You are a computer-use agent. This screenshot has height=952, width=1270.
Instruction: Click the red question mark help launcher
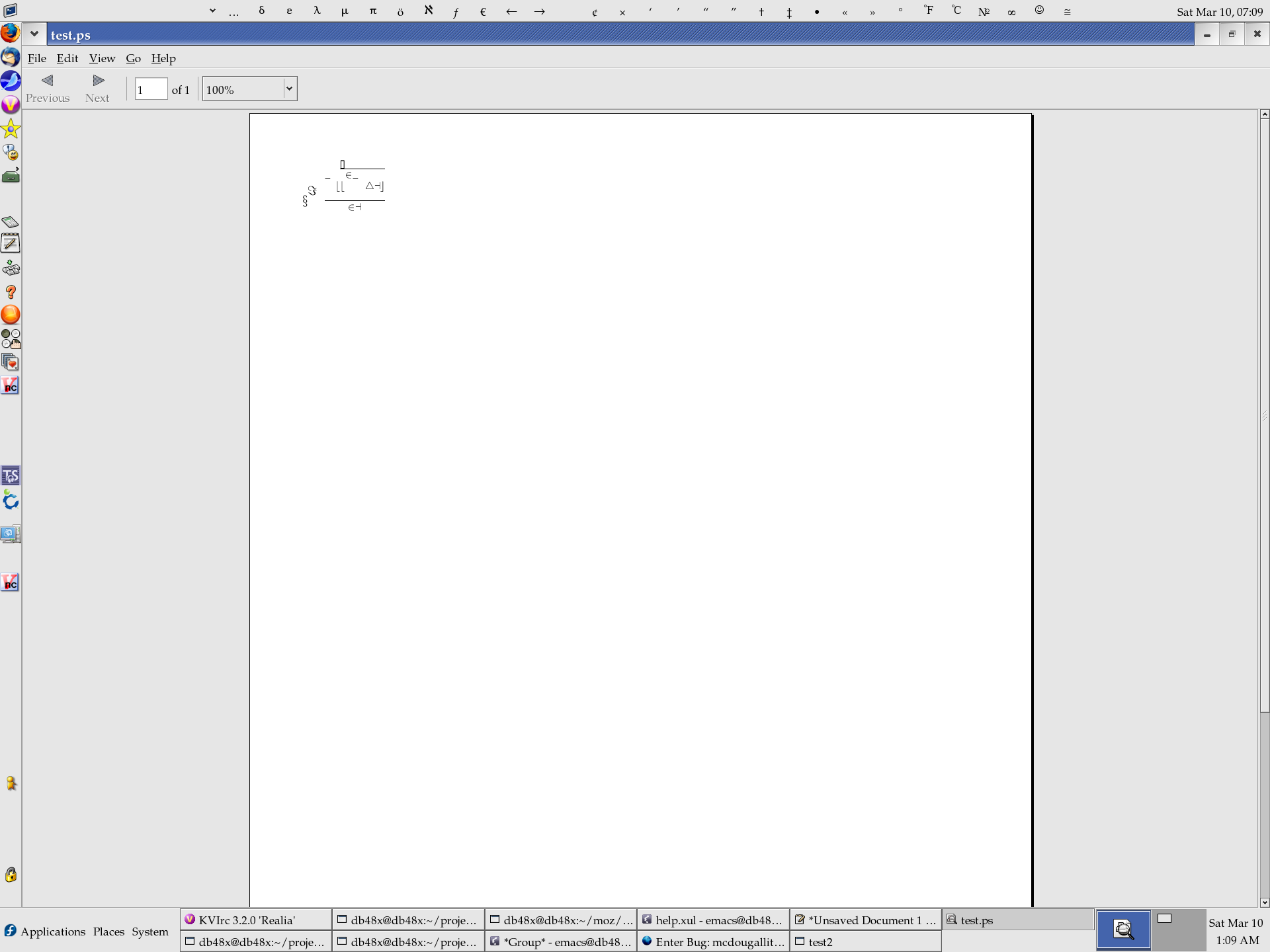tap(11, 292)
